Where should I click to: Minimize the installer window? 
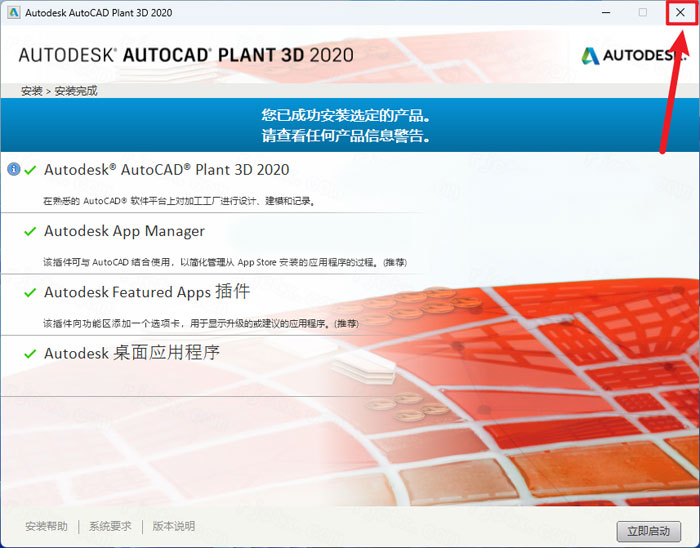[x=606, y=12]
